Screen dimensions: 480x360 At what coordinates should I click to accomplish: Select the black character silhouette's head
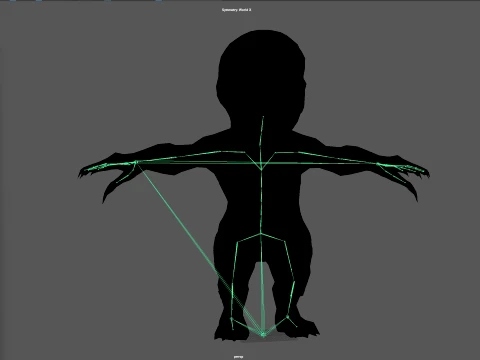pos(262,81)
